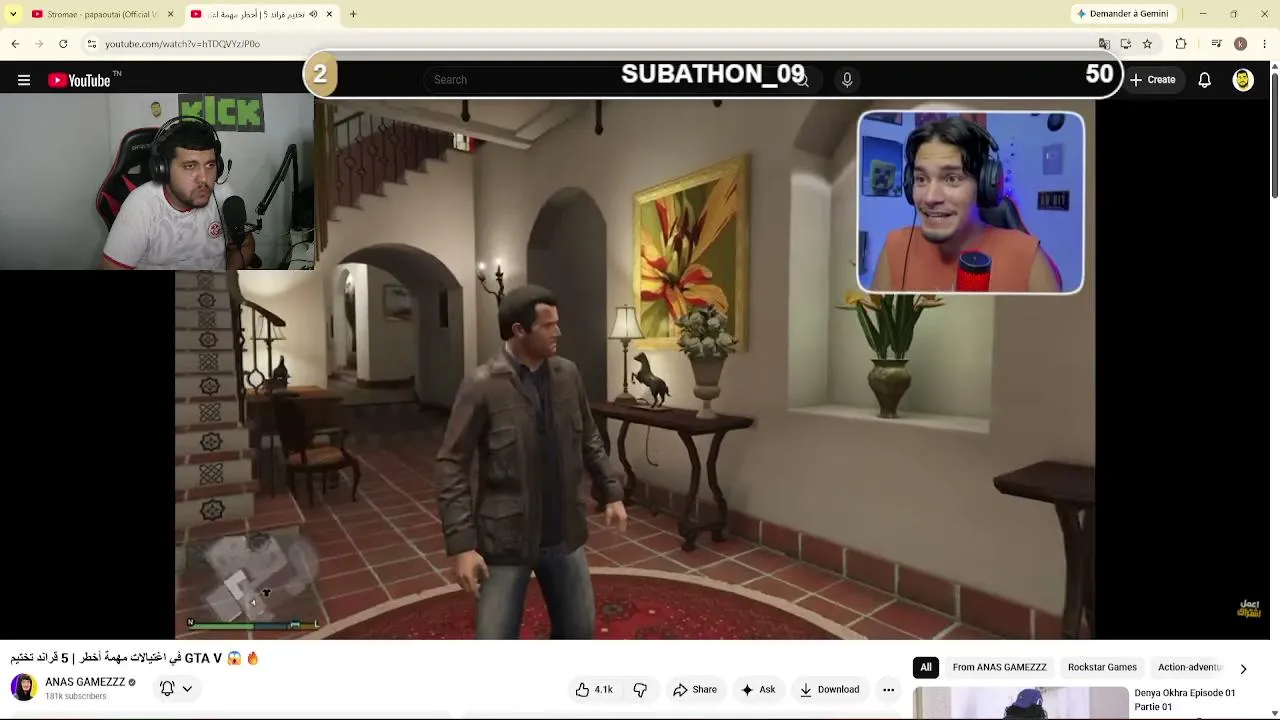Close the Stromae papaoutai tab
Image resolution: width=1280 pixels, height=720 pixels.
click(170, 14)
